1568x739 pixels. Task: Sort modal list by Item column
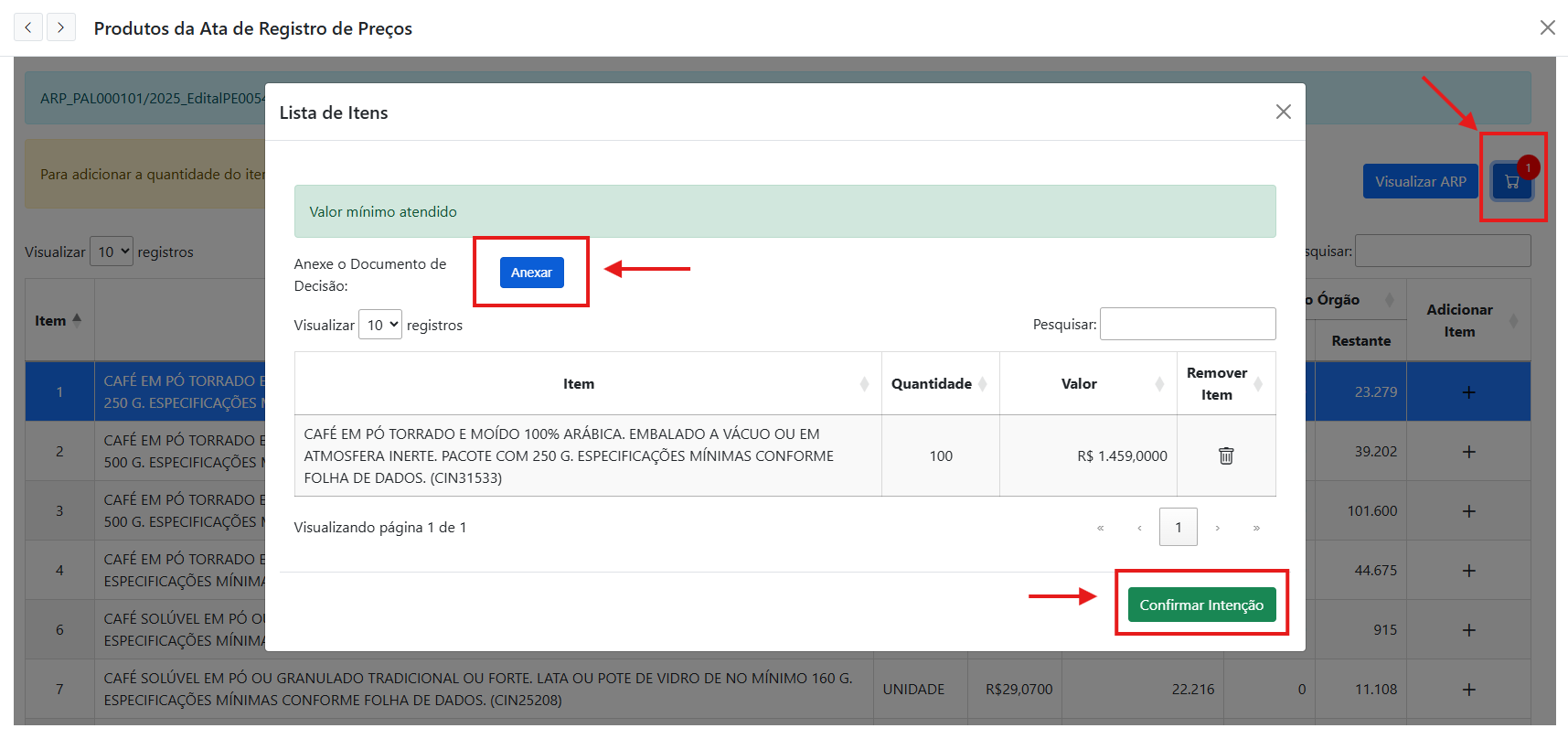pos(579,384)
